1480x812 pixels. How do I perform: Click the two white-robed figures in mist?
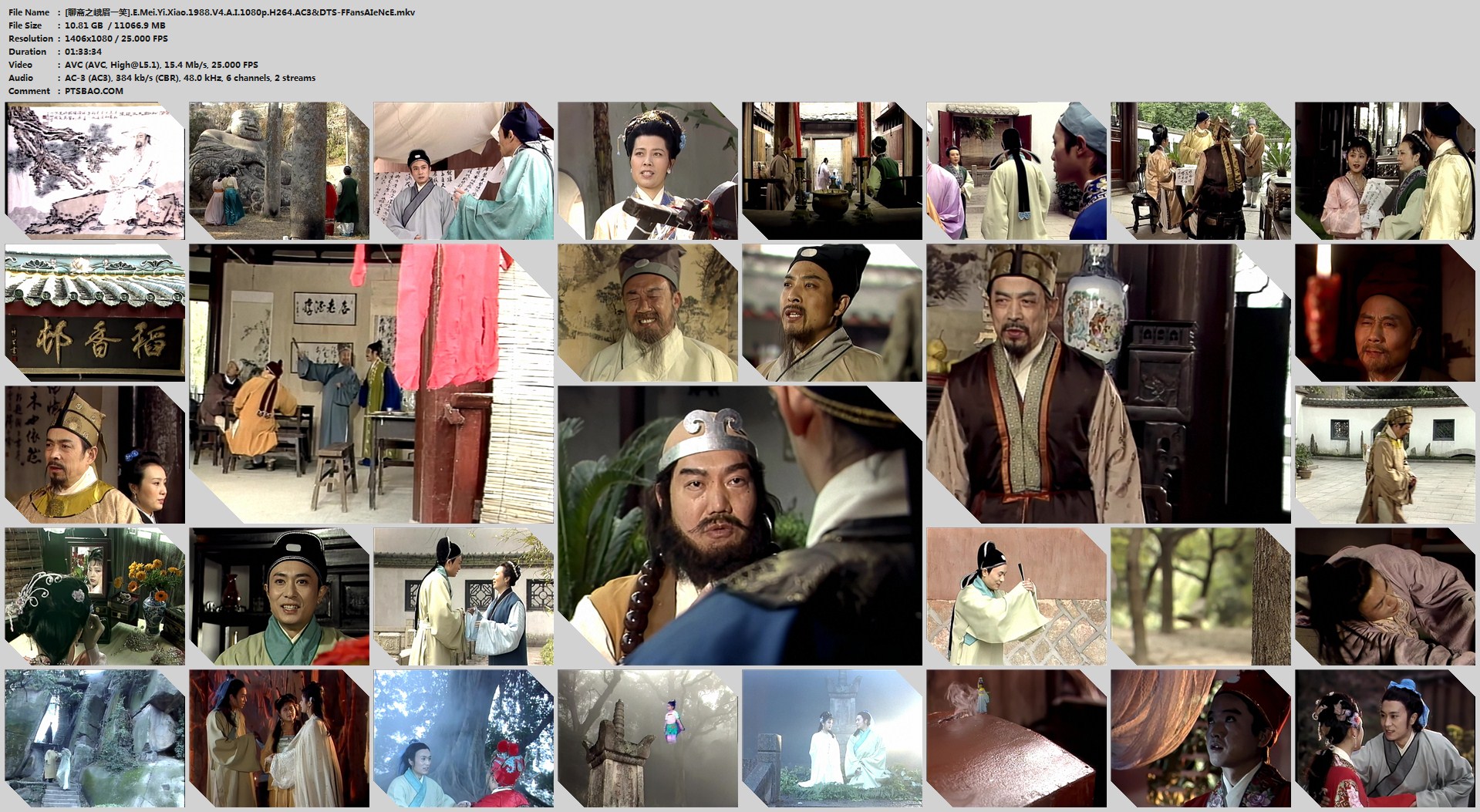coord(831,738)
